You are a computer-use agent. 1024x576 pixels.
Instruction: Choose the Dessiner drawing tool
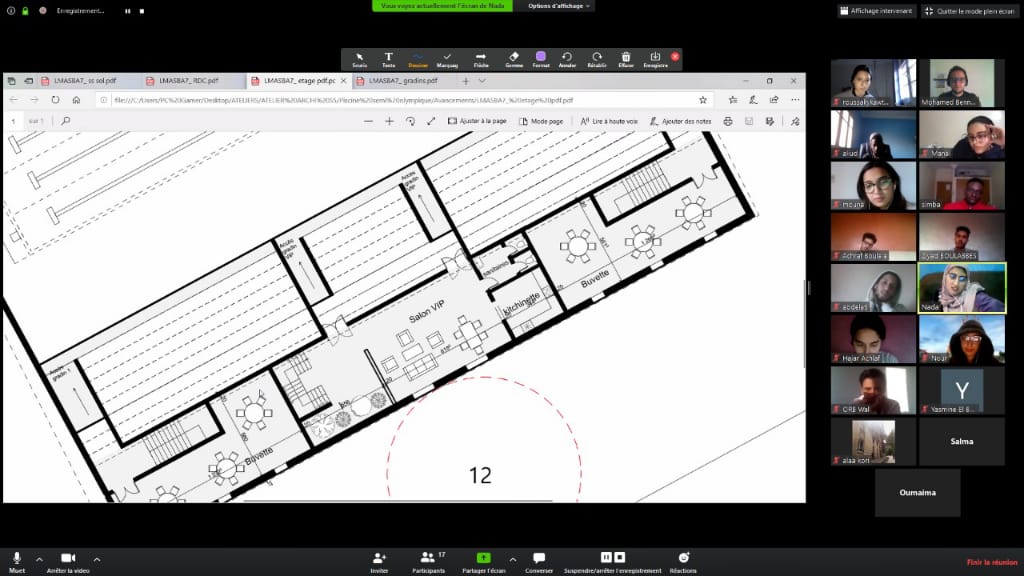[418, 59]
